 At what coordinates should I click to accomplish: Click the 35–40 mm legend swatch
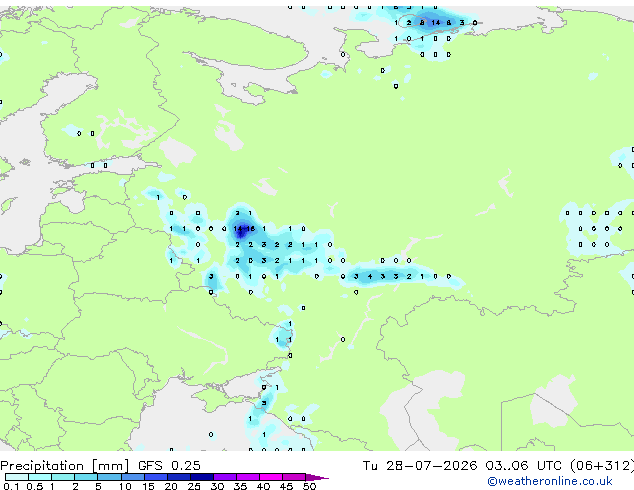point(247,477)
